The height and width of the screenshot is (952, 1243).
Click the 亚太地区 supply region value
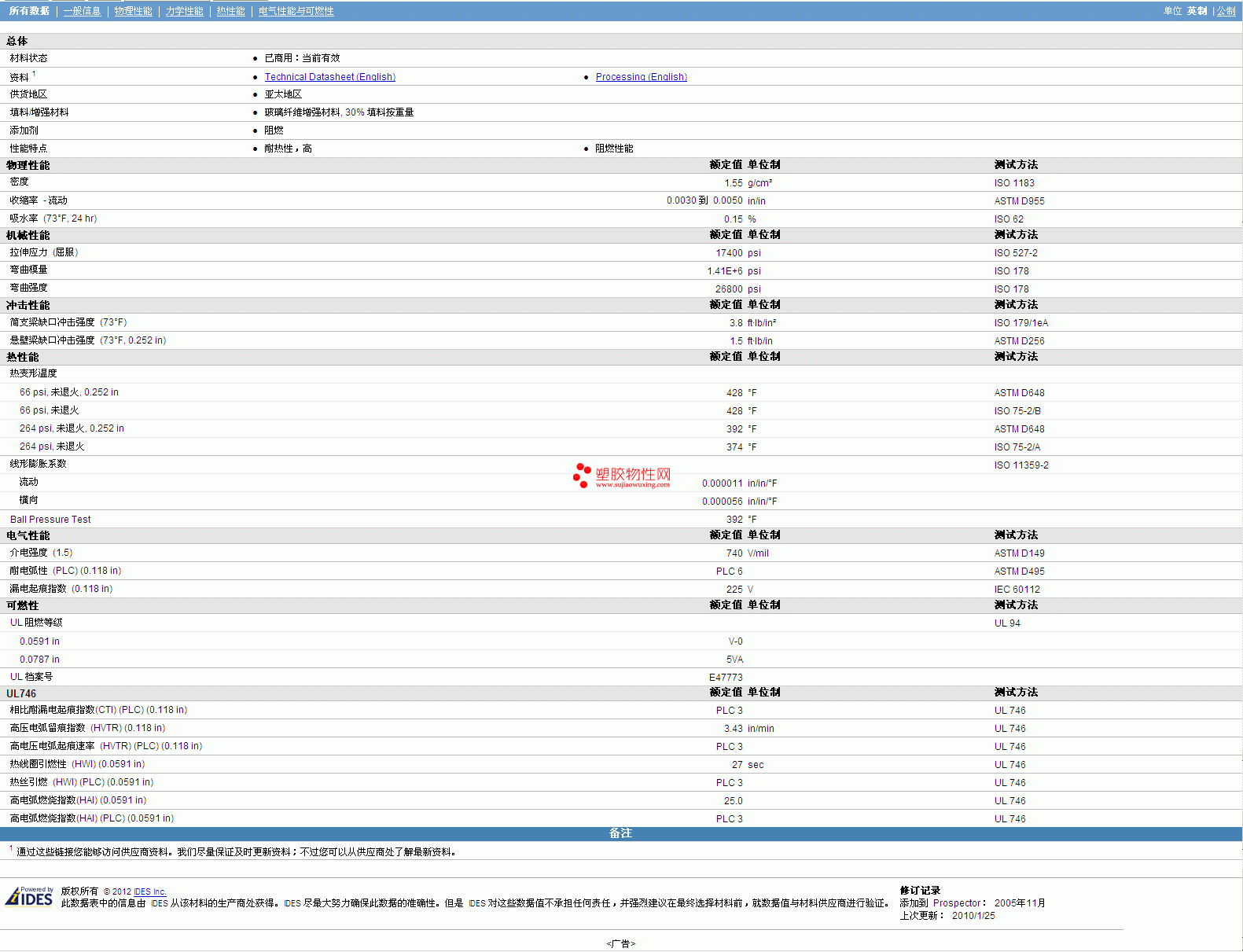(x=283, y=94)
